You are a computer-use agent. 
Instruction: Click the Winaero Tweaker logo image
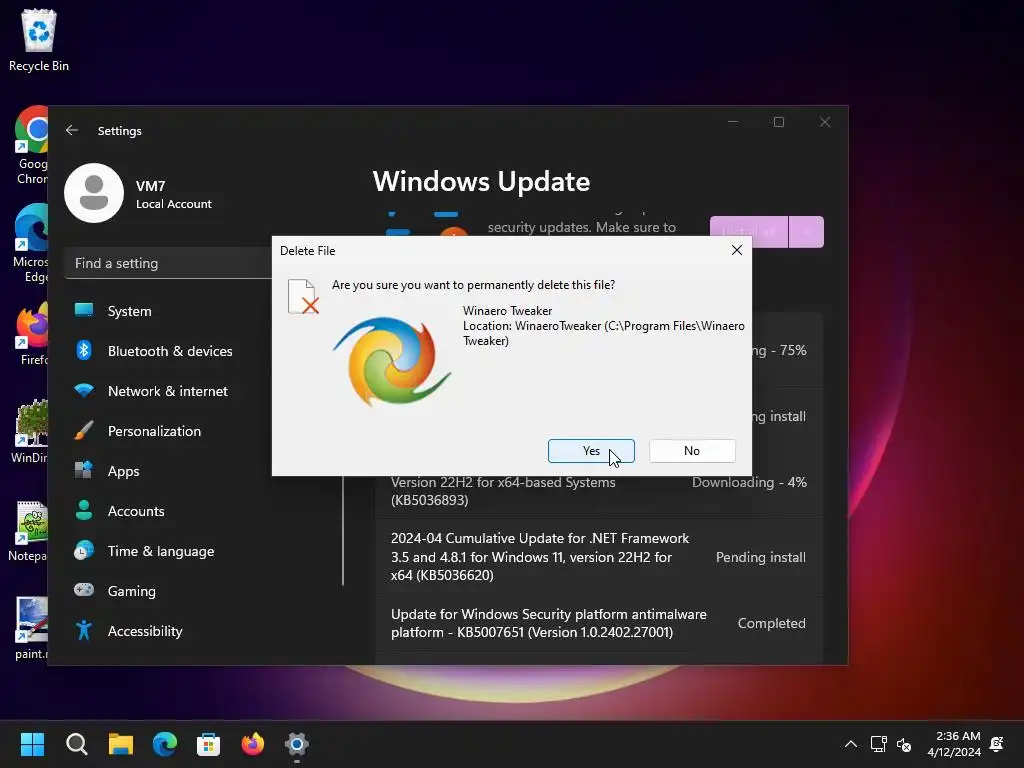[x=392, y=361]
